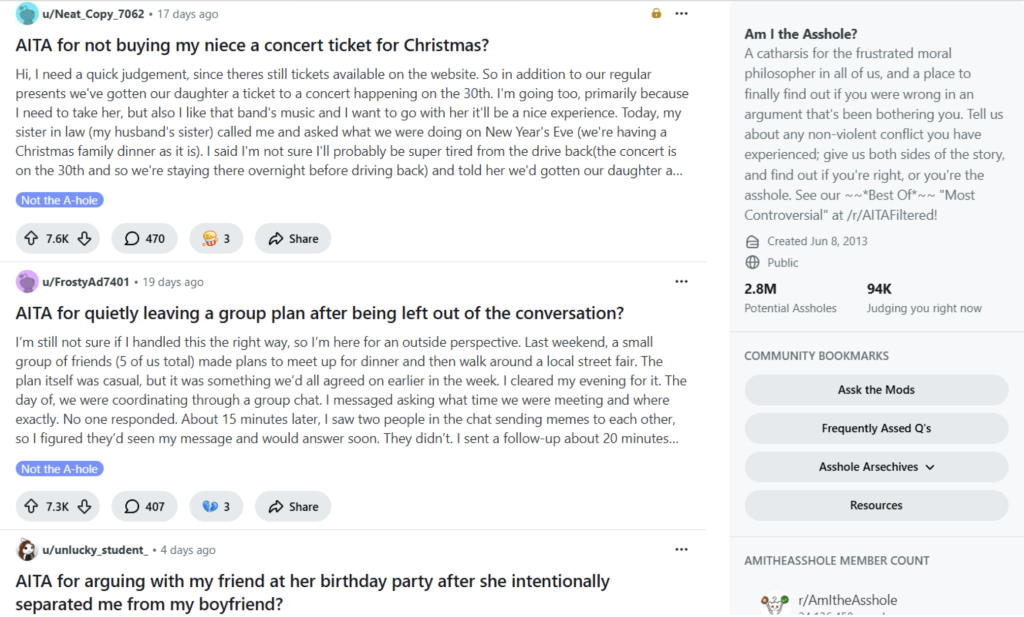
Task: Downvote the concert ticket post
Action: click(x=85, y=239)
